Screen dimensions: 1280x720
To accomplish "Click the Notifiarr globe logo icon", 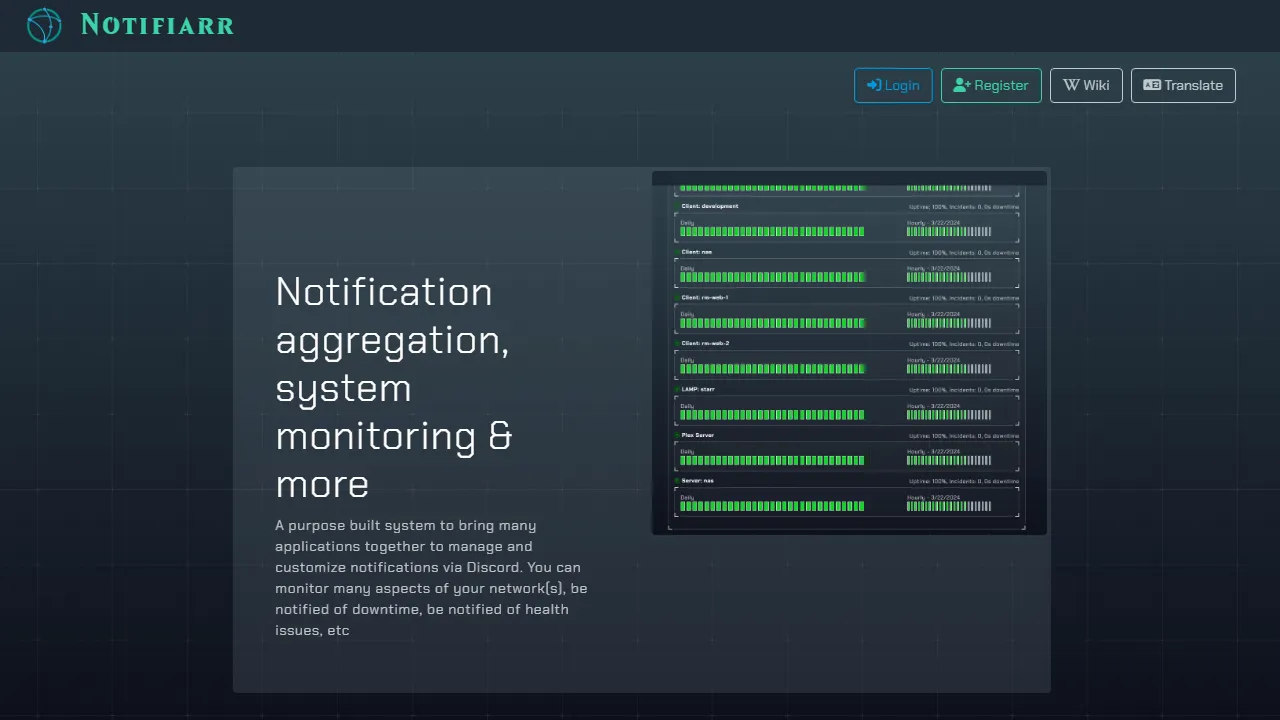I will [x=44, y=25].
